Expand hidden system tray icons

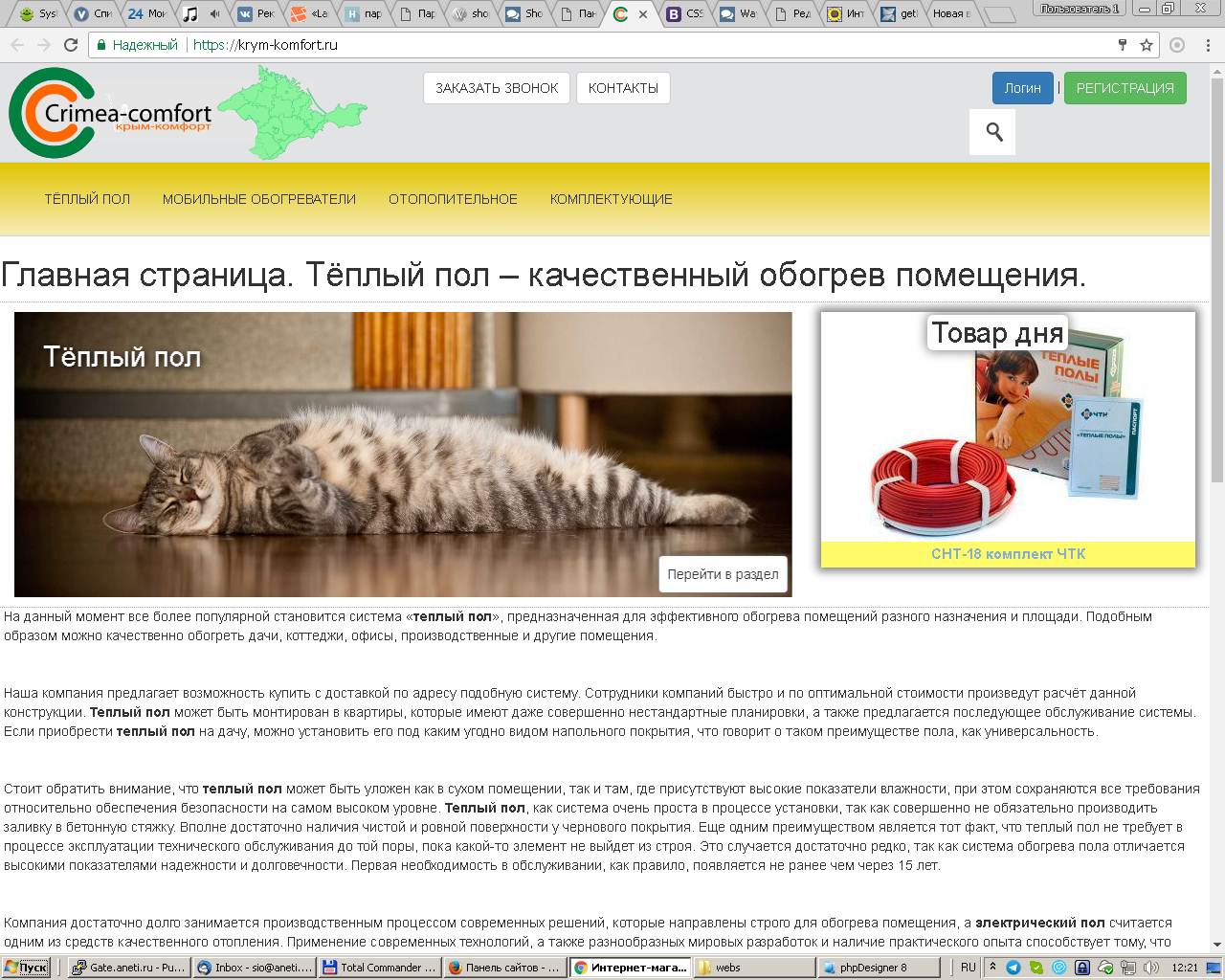pyautogui.click(x=992, y=968)
